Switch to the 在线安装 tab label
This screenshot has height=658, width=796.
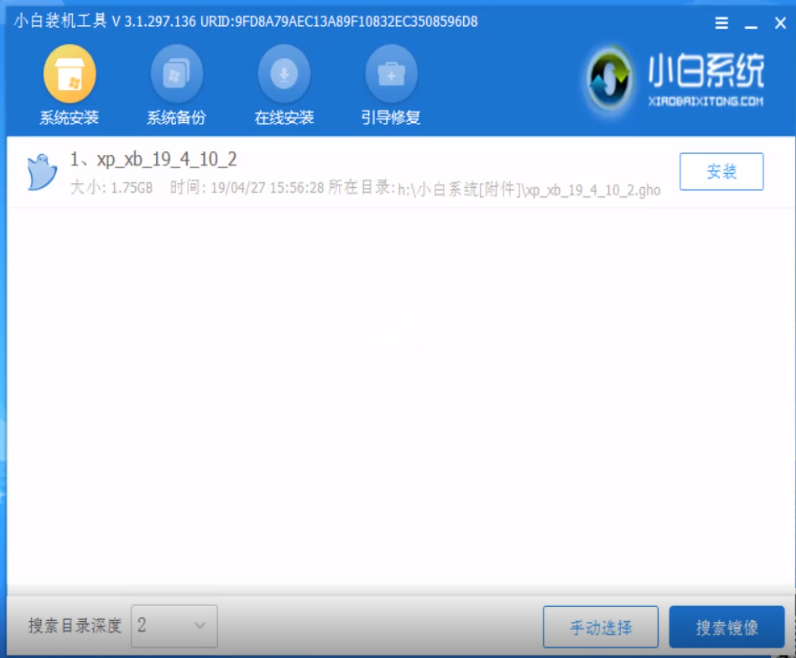(284, 118)
